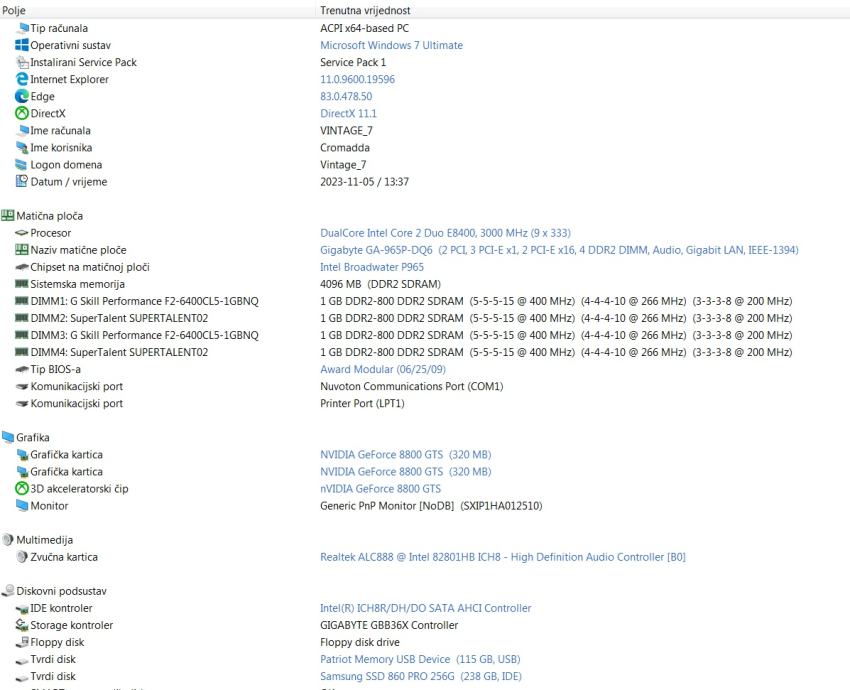Select the DIMM4: SuperTalent SUPERTALENT02 row
The height and width of the screenshot is (690, 850).
tap(425, 352)
